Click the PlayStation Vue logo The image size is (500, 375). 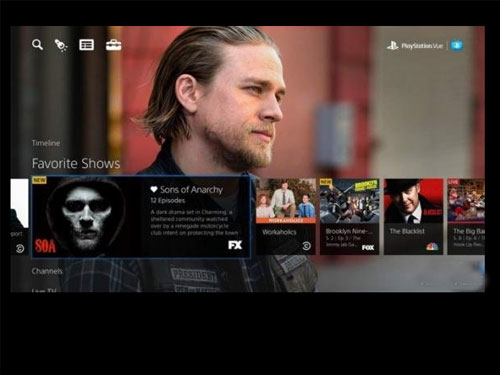coord(415,46)
